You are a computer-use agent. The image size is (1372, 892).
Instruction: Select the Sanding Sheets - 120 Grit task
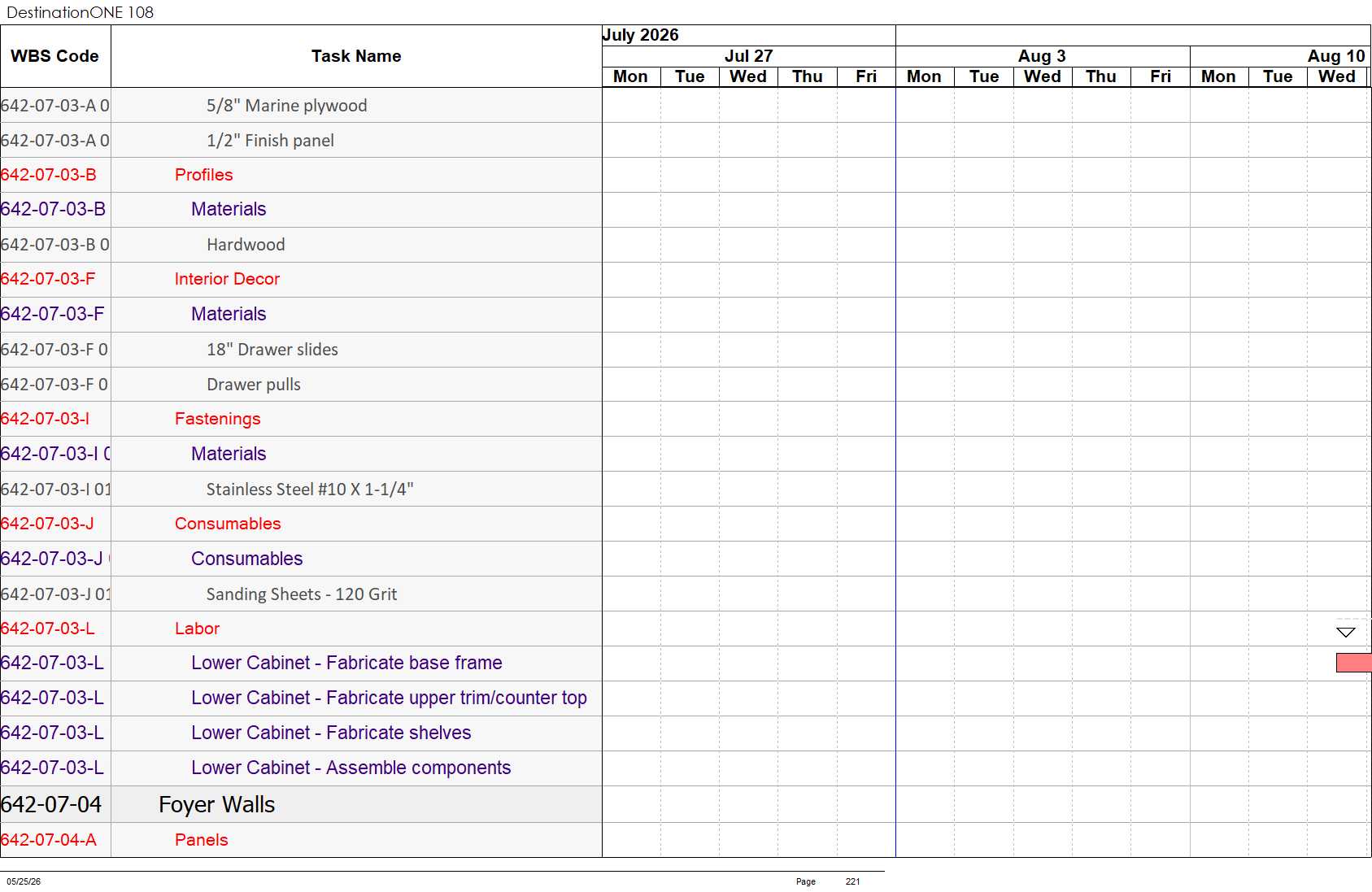(301, 594)
